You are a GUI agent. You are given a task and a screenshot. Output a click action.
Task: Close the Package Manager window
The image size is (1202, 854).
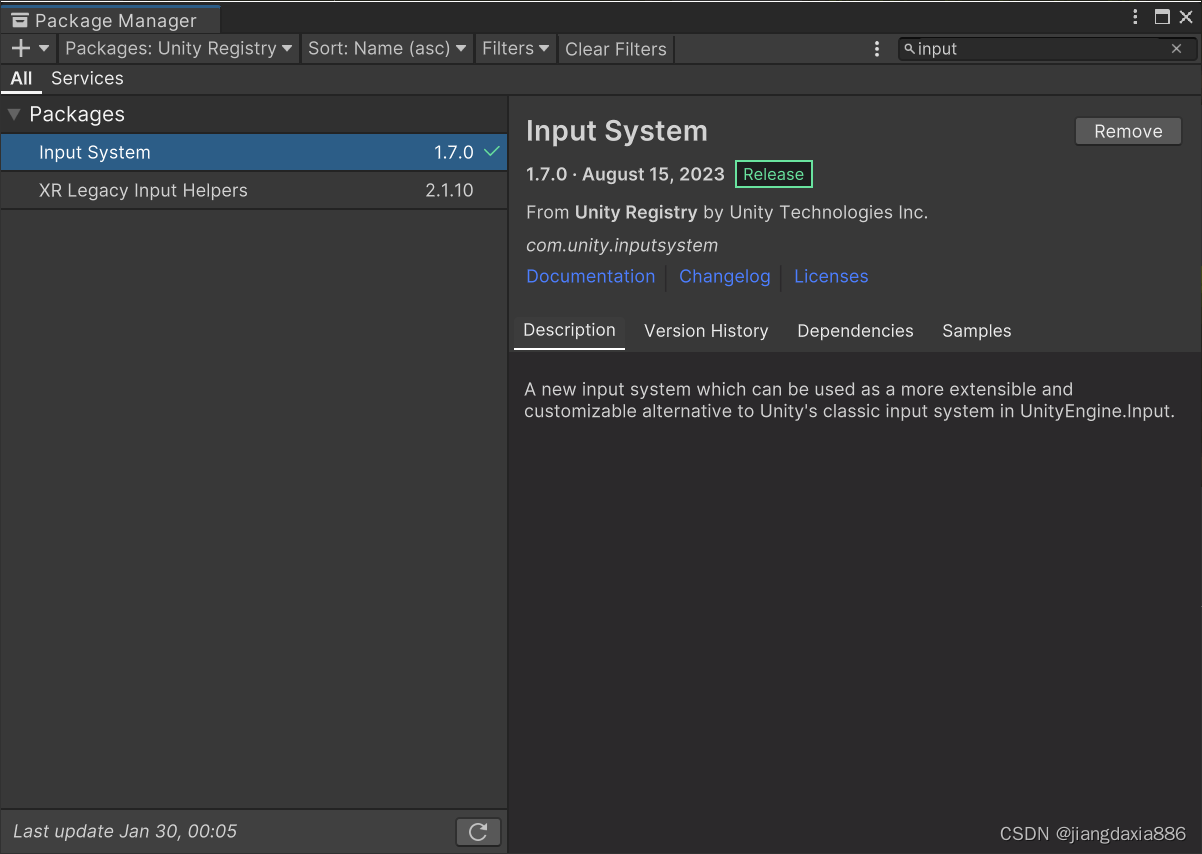pos(1186,17)
